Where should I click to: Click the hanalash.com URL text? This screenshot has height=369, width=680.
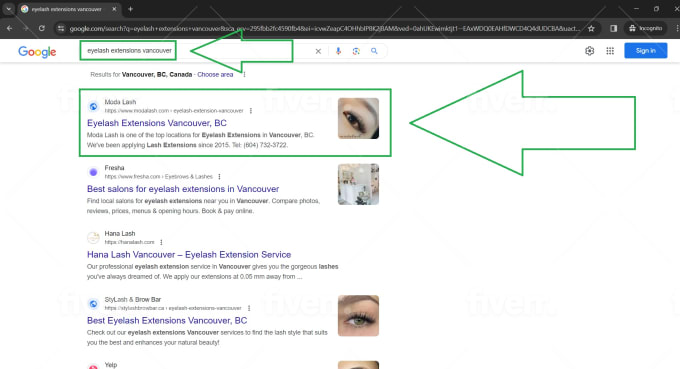pyautogui.click(x=129, y=242)
